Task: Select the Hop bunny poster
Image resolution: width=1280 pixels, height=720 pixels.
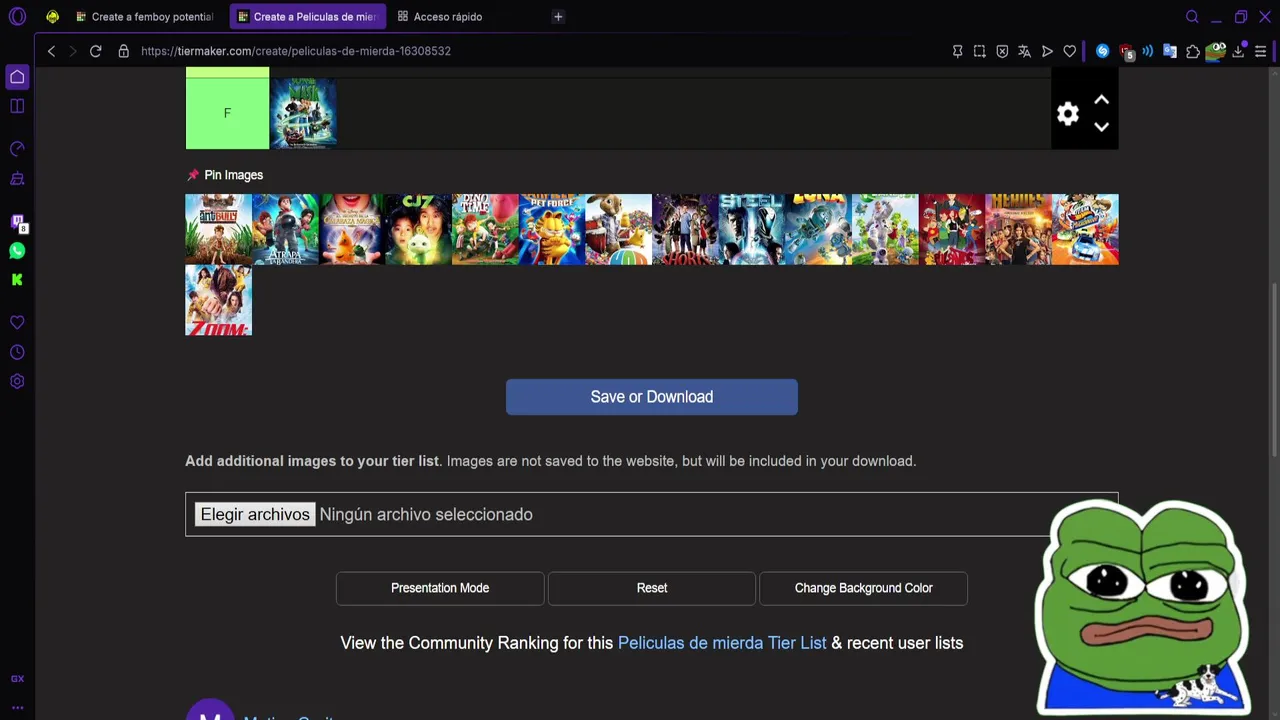Action: click(618, 230)
